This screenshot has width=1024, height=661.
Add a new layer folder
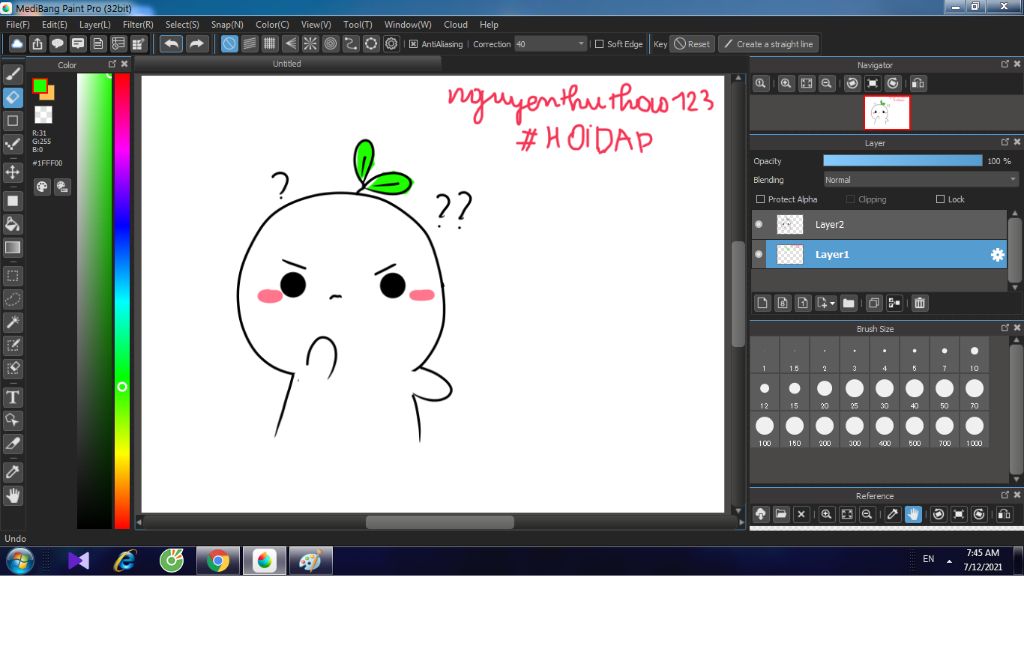tap(848, 303)
